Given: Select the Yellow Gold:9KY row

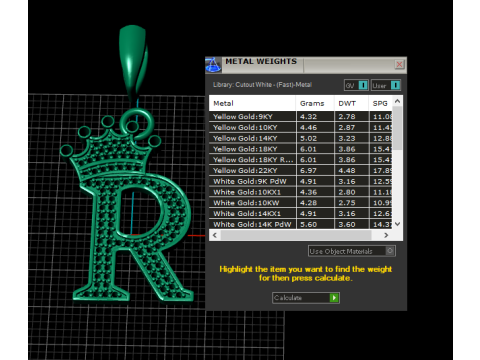Looking at the screenshot, I should click(x=301, y=117).
